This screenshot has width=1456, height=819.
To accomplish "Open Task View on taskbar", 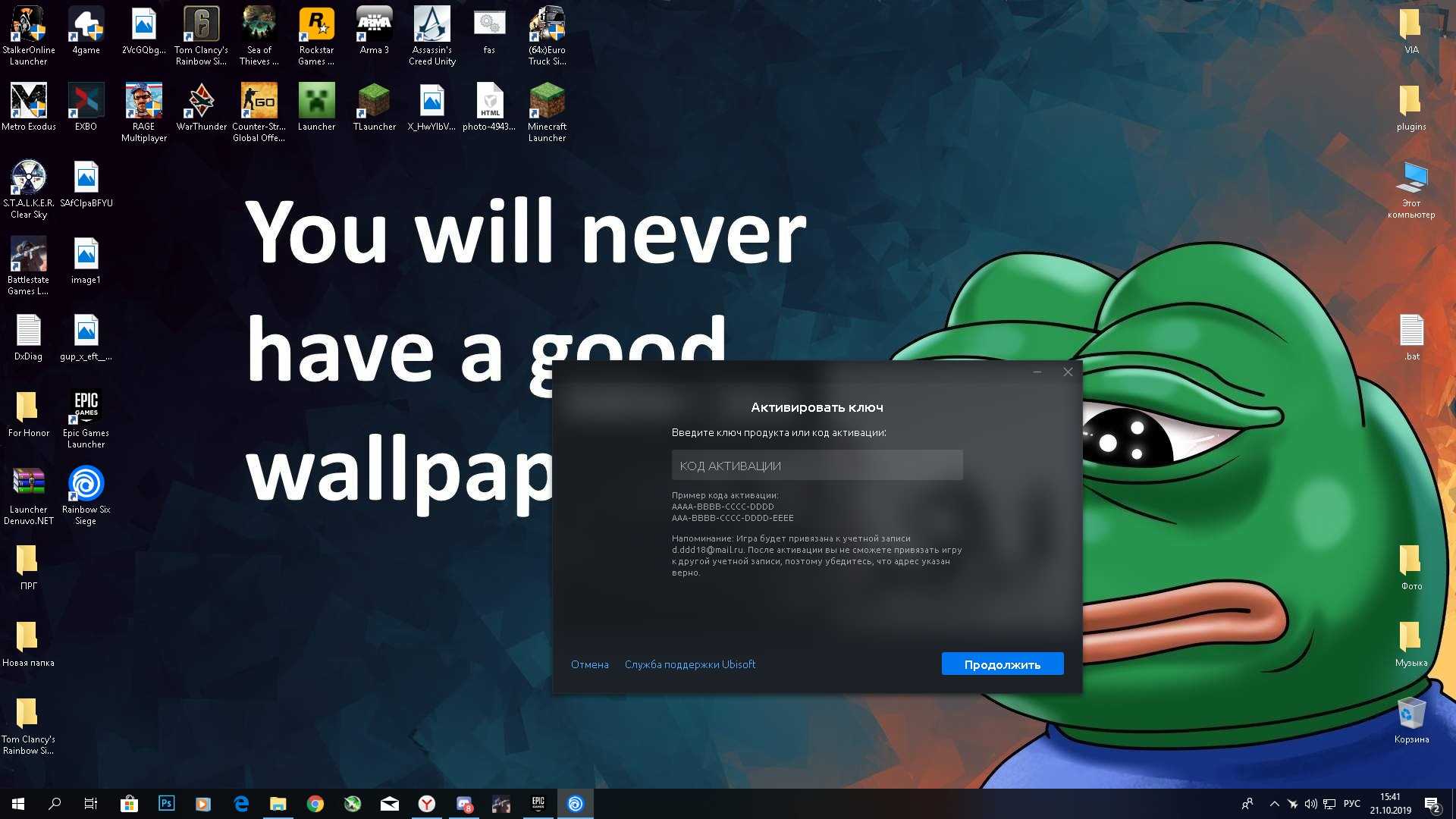I will coord(91,804).
